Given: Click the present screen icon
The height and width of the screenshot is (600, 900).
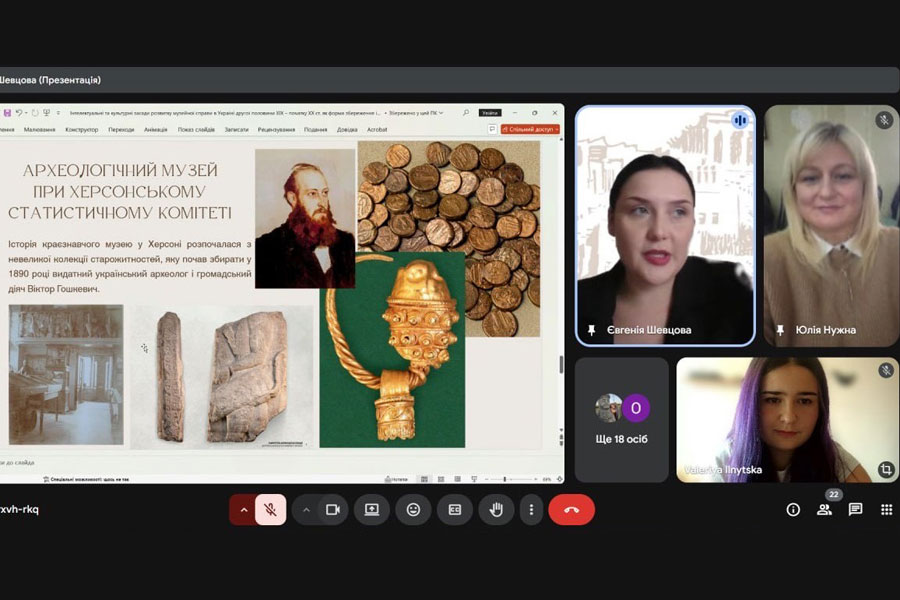Looking at the screenshot, I should click(372, 510).
